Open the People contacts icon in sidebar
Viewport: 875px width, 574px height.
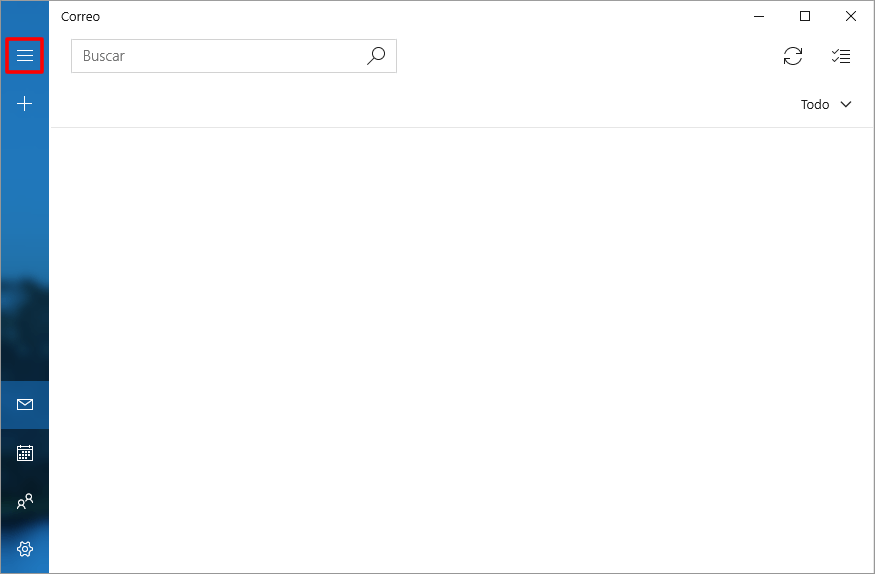point(25,501)
